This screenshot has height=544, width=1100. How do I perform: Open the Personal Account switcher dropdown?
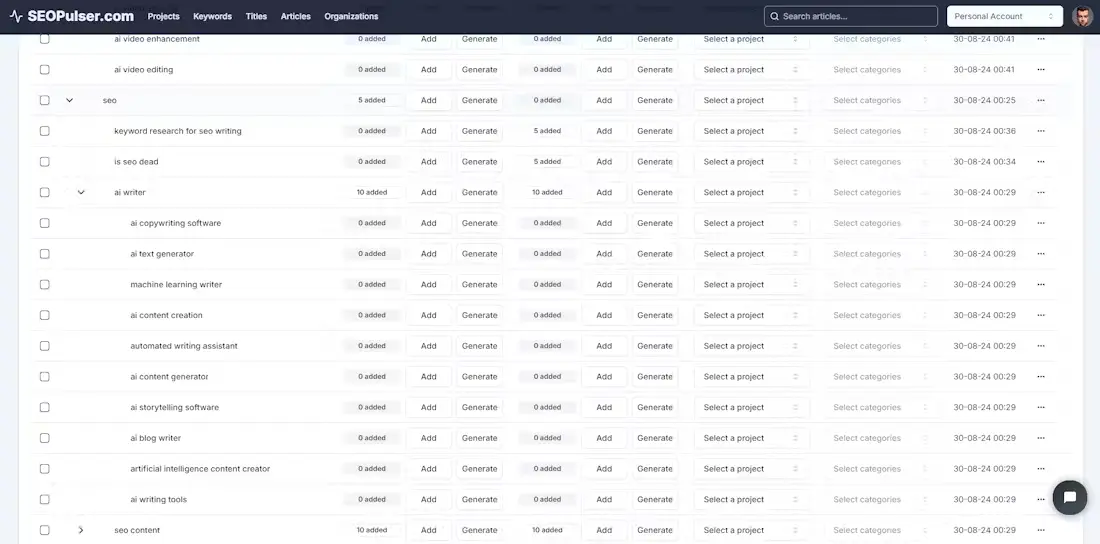[1004, 16]
